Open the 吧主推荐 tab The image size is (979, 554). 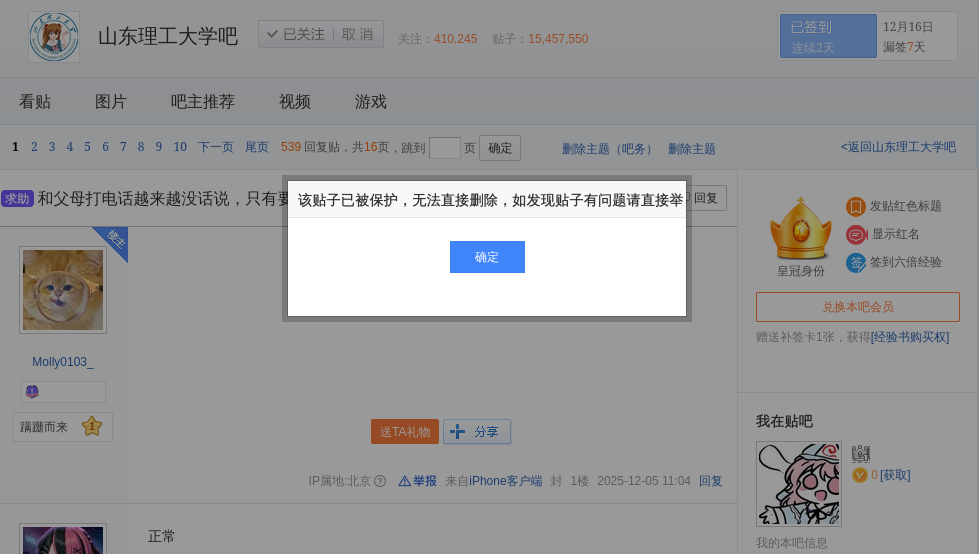click(203, 102)
